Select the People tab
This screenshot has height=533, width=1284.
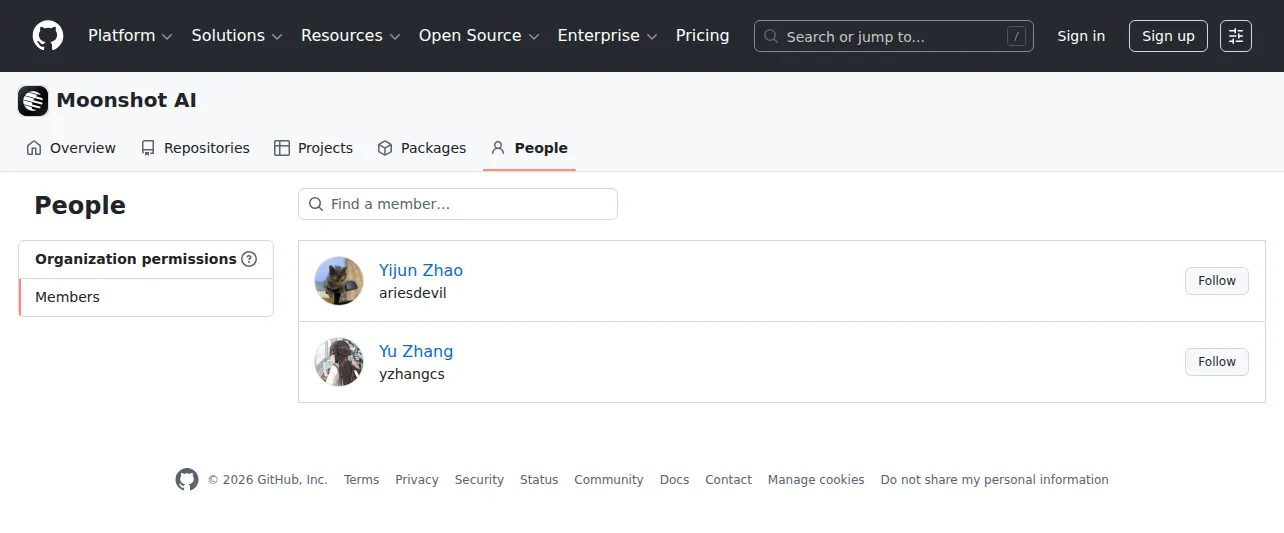click(x=529, y=148)
